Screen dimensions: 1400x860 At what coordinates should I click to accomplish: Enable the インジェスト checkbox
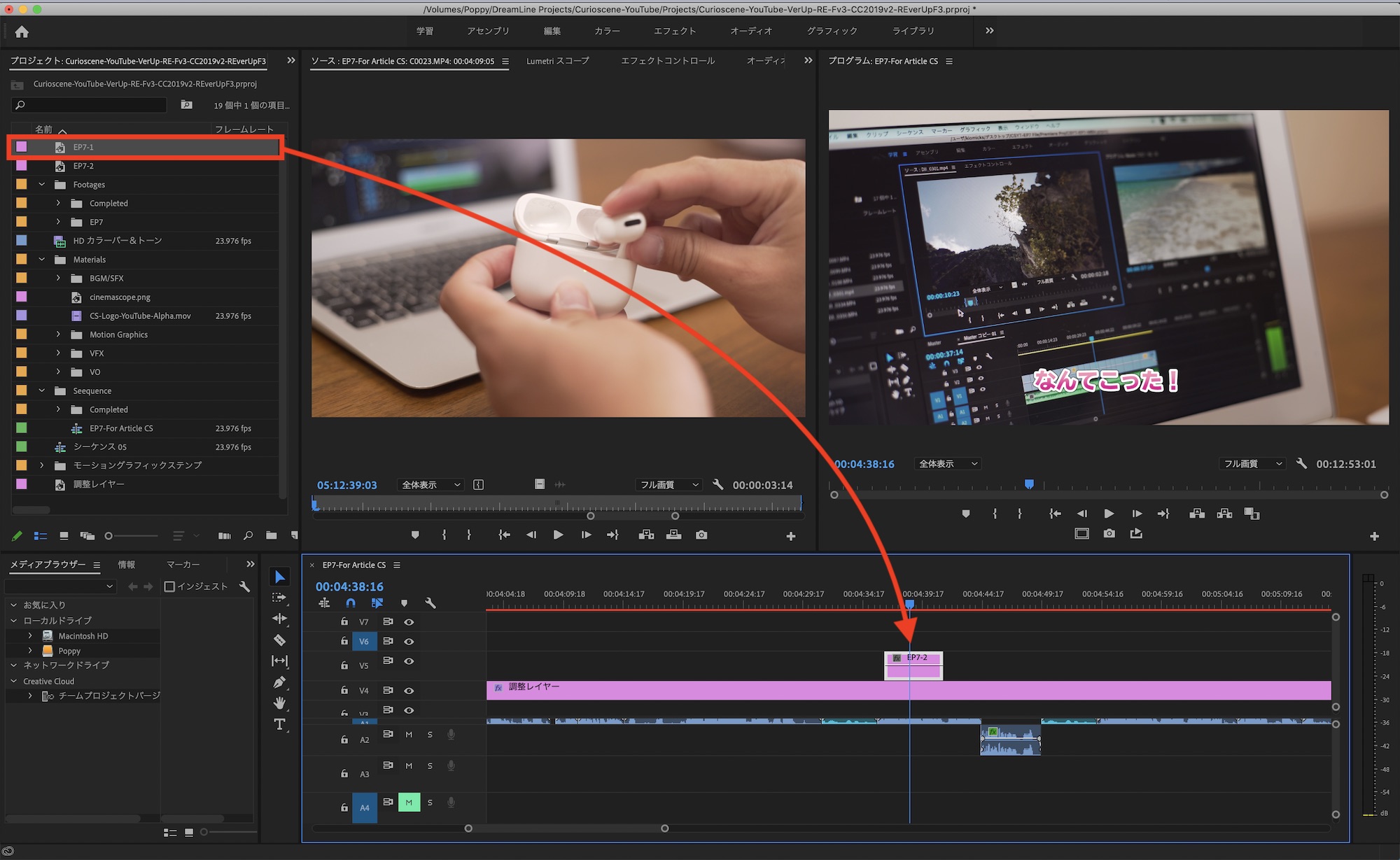169,586
